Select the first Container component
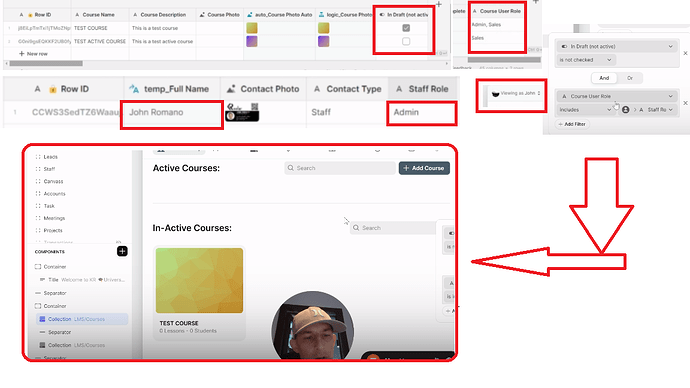690x388 pixels. [55, 267]
